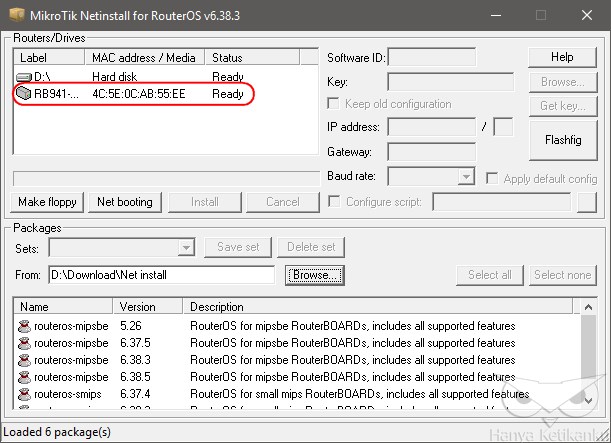Click the Make floppy button
Image resolution: width=611 pixels, height=443 pixels.
[47, 202]
